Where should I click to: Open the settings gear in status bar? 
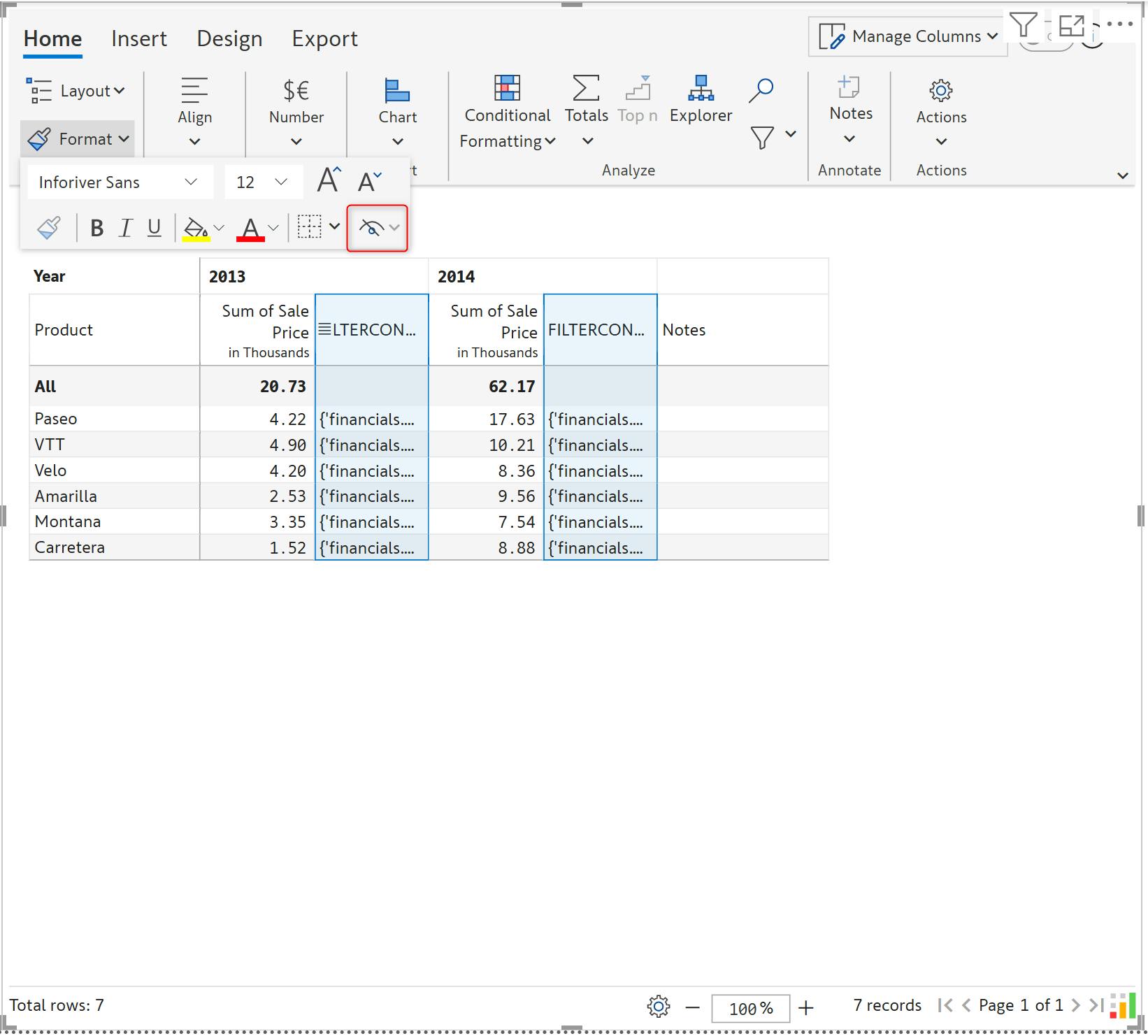[x=658, y=1007]
